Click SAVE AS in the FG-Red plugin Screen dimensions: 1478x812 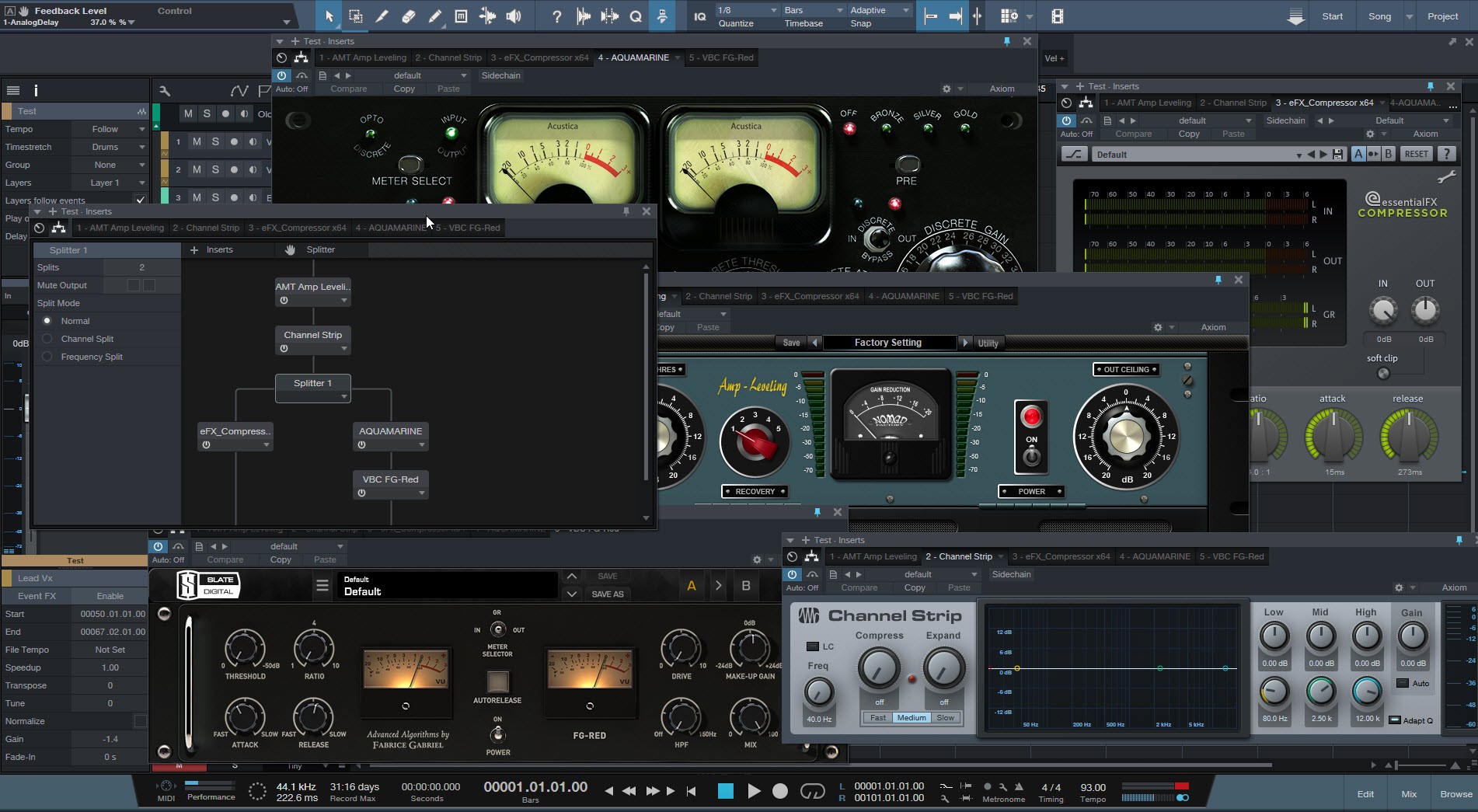[x=608, y=594]
